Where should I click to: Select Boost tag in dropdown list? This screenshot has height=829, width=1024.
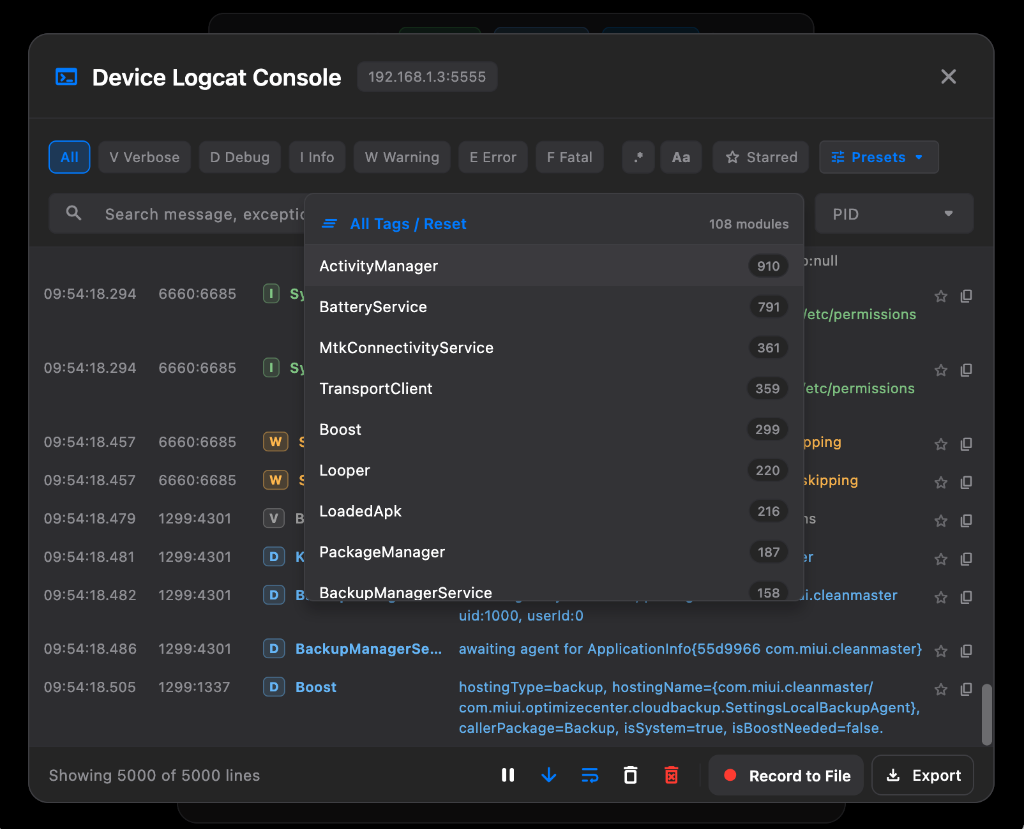[x=554, y=429]
